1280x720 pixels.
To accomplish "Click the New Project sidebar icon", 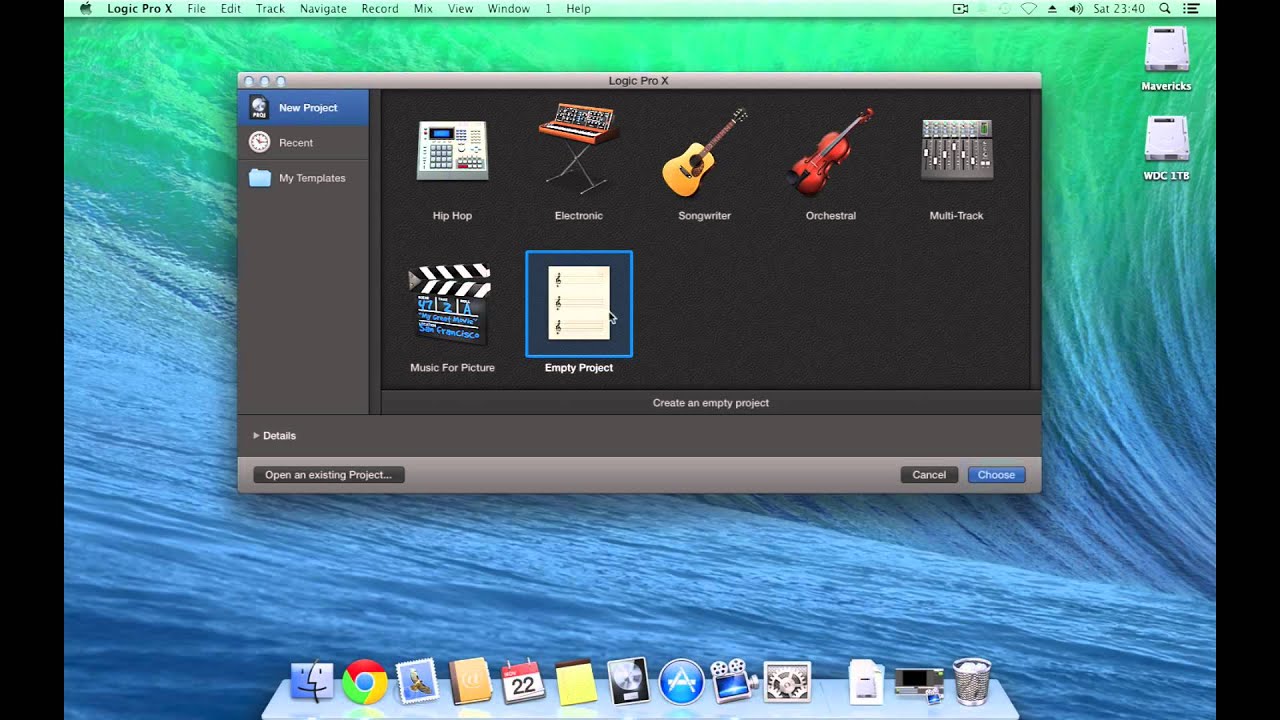I will click(x=259, y=107).
